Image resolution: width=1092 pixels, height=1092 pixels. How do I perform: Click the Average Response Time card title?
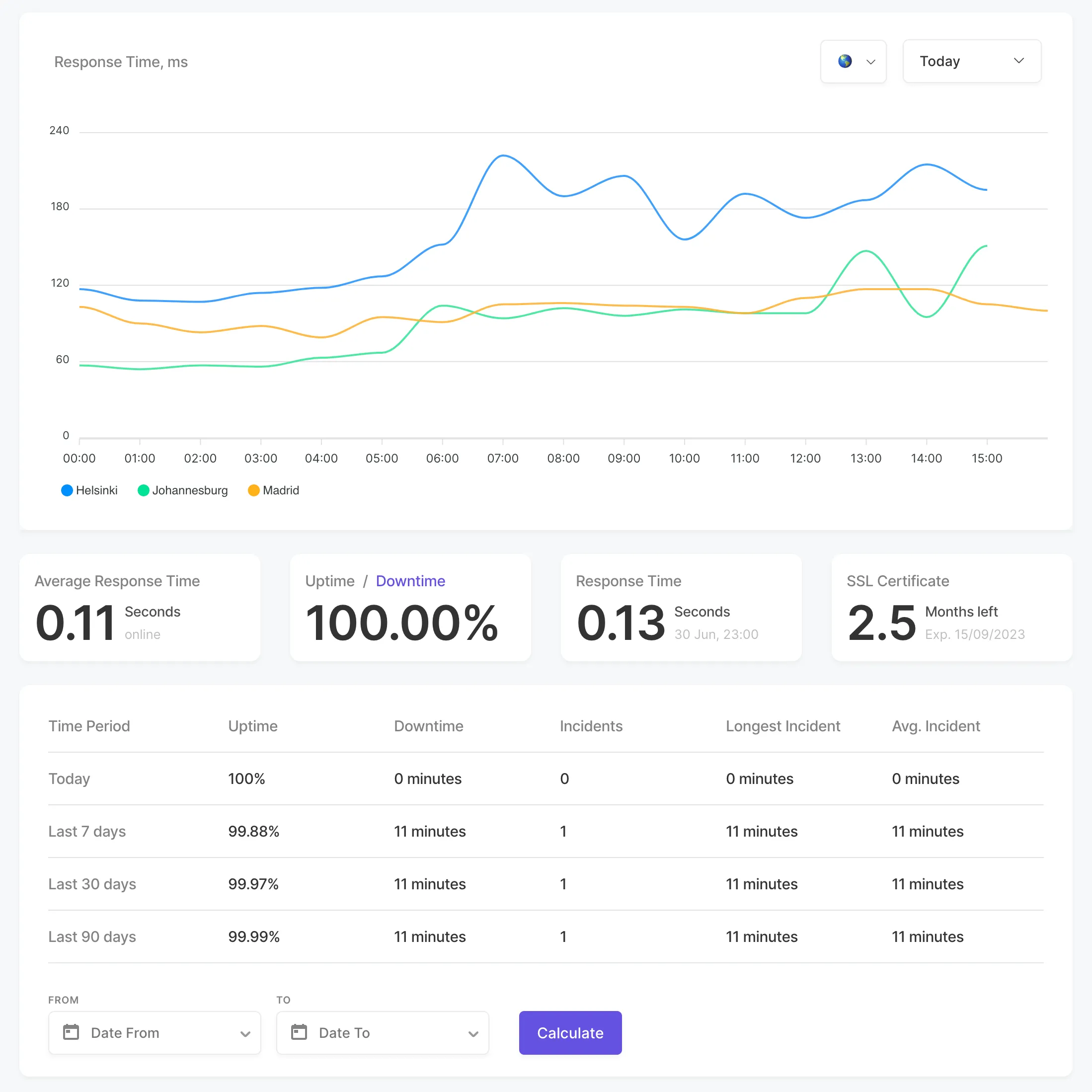click(117, 581)
